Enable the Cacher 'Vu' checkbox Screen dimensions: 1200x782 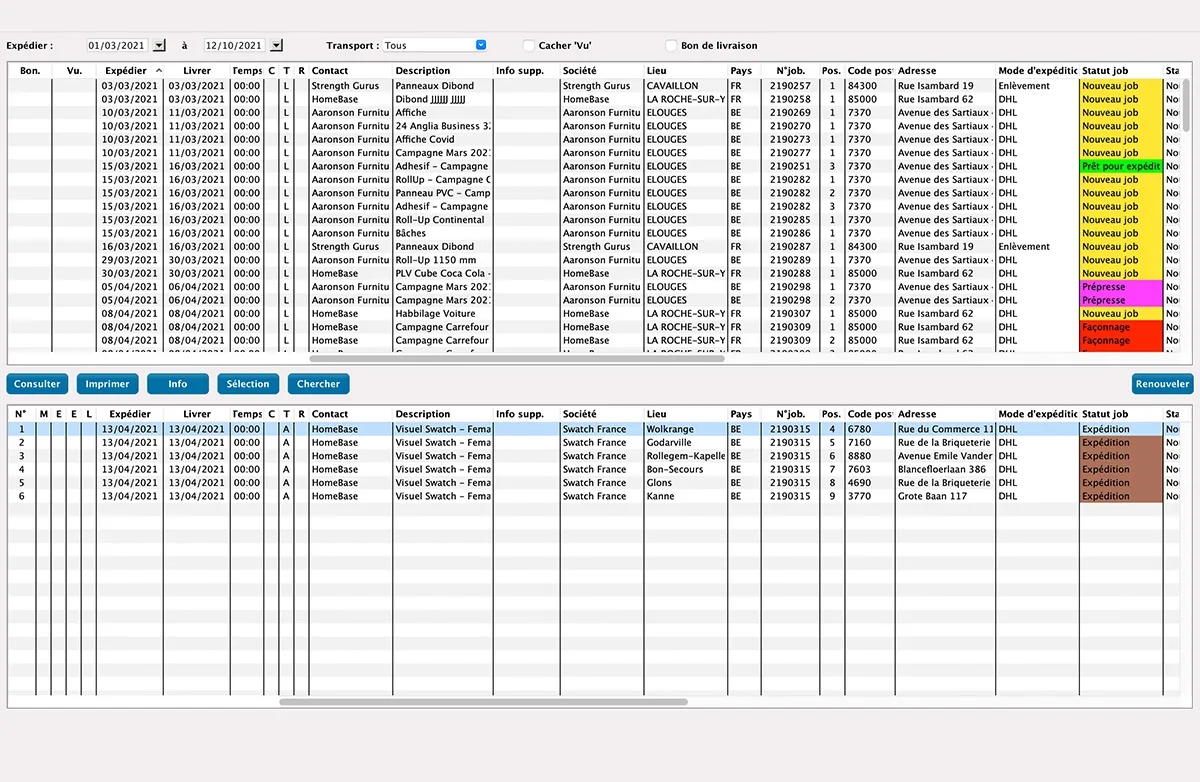(529, 45)
